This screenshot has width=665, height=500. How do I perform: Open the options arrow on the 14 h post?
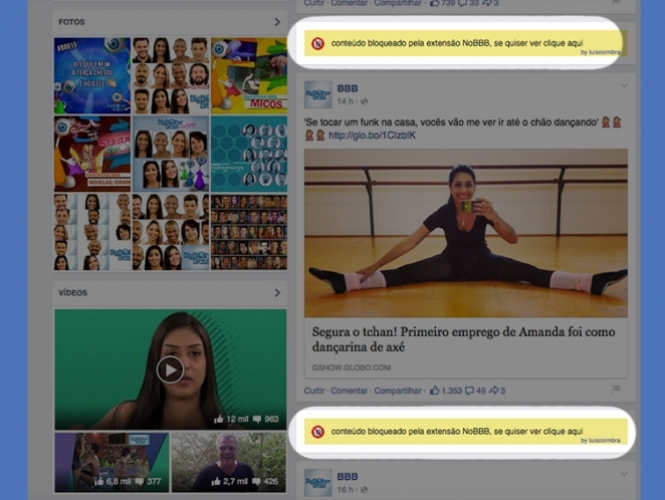[623, 86]
